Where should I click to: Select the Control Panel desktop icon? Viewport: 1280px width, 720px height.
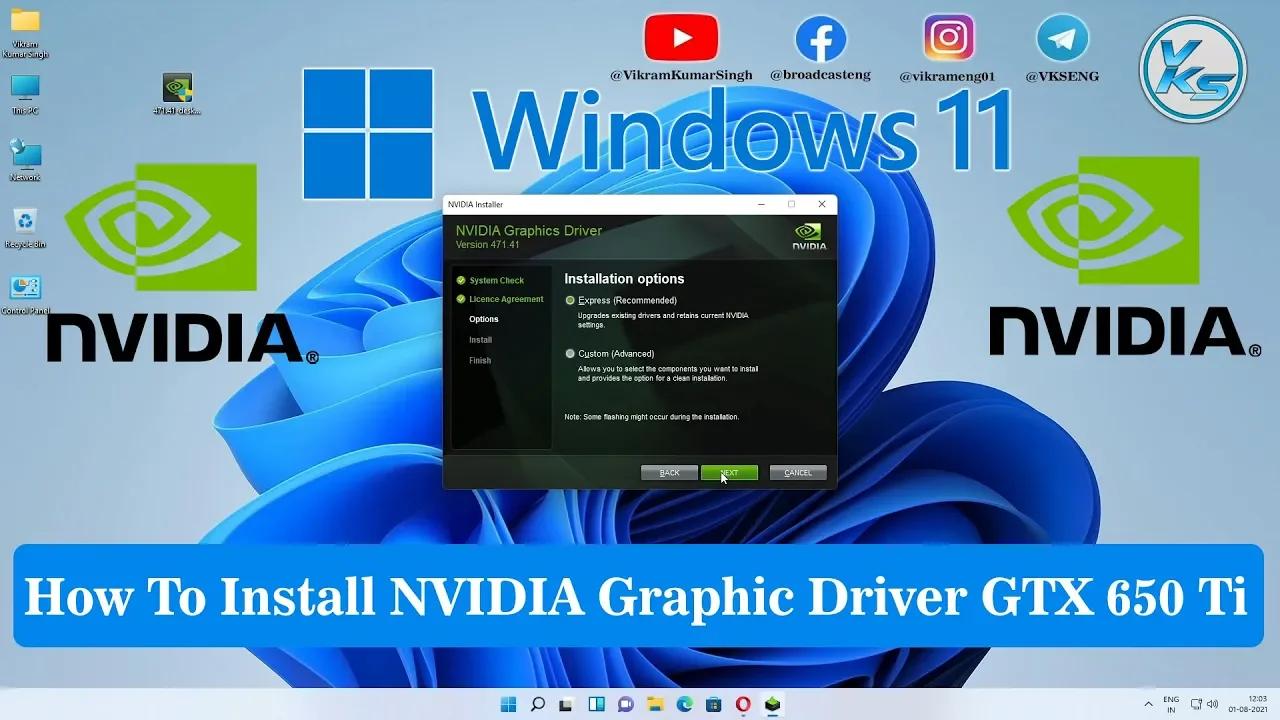(x=25, y=295)
